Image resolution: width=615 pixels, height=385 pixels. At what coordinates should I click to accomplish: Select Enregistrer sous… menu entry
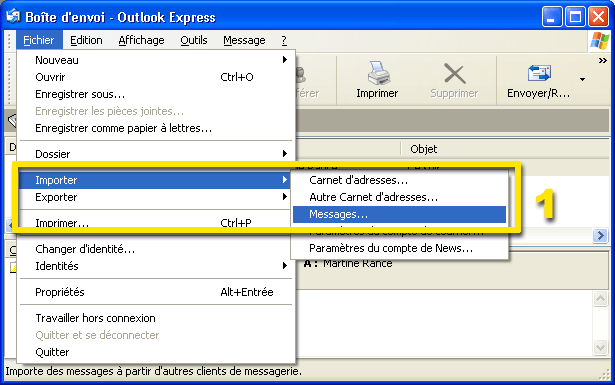tap(156, 94)
